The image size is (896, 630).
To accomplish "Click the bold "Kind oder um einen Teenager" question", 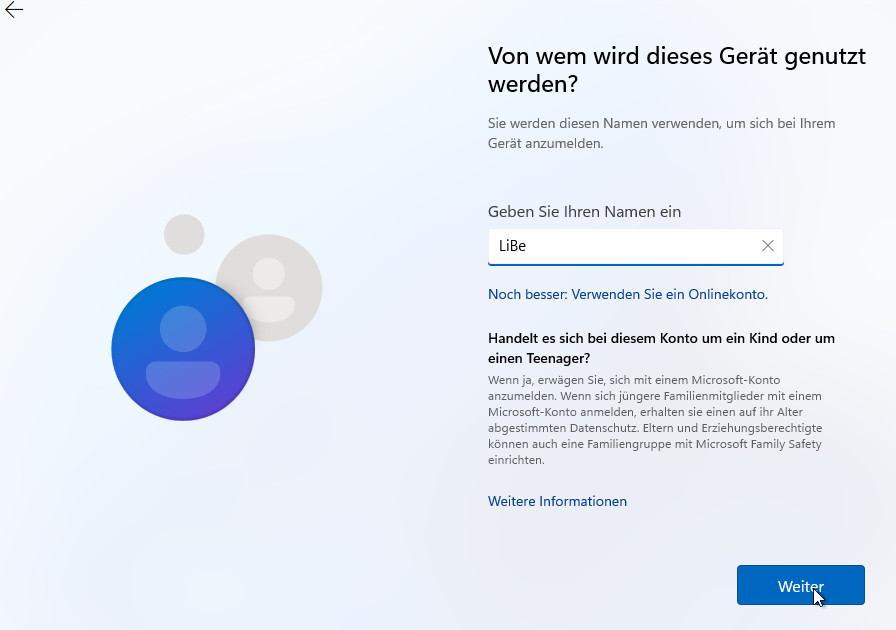I will [x=661, y=347].
